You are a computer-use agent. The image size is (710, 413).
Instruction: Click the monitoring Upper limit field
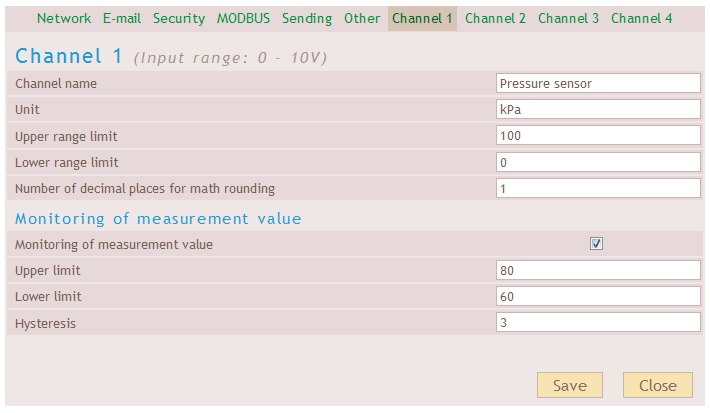pyautogui.click(x=598, y=270)
